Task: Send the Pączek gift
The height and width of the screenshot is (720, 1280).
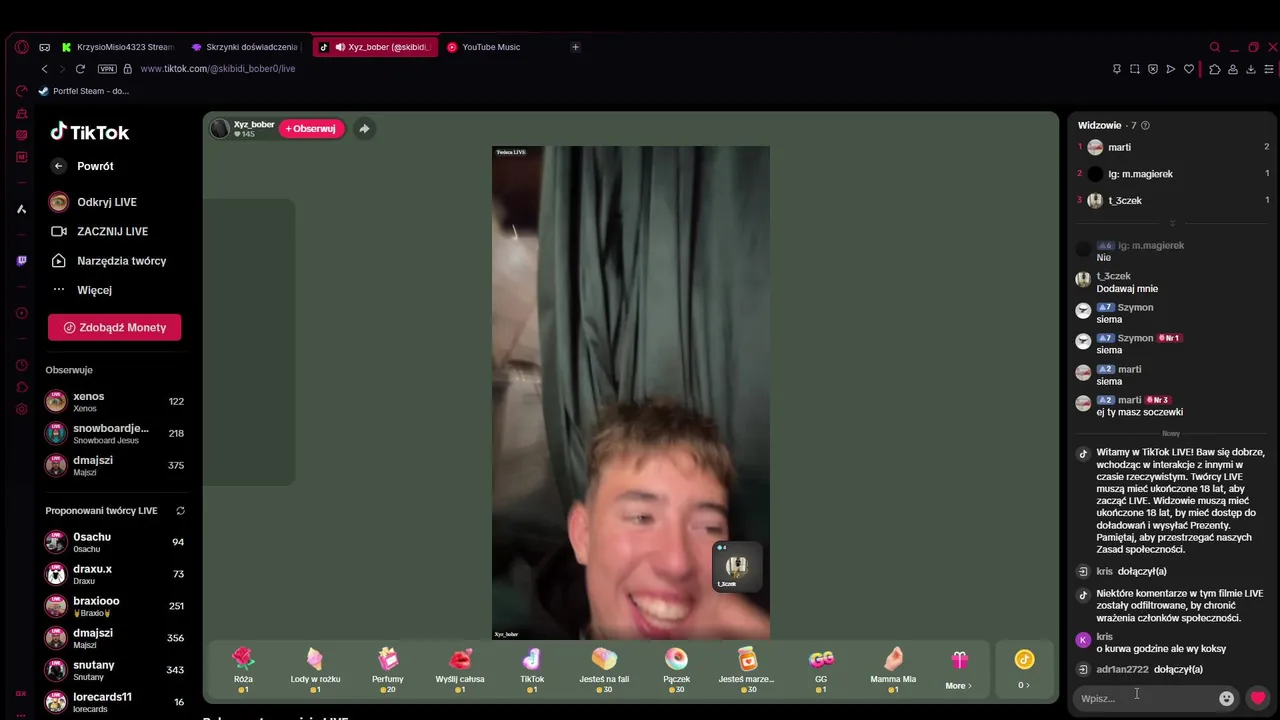Action: [x=676, y=669]
